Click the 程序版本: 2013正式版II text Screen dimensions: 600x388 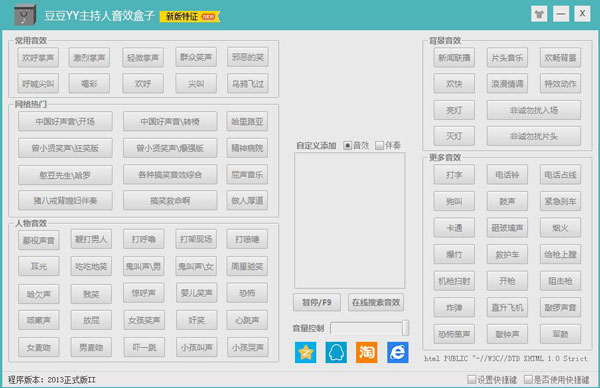52,380
